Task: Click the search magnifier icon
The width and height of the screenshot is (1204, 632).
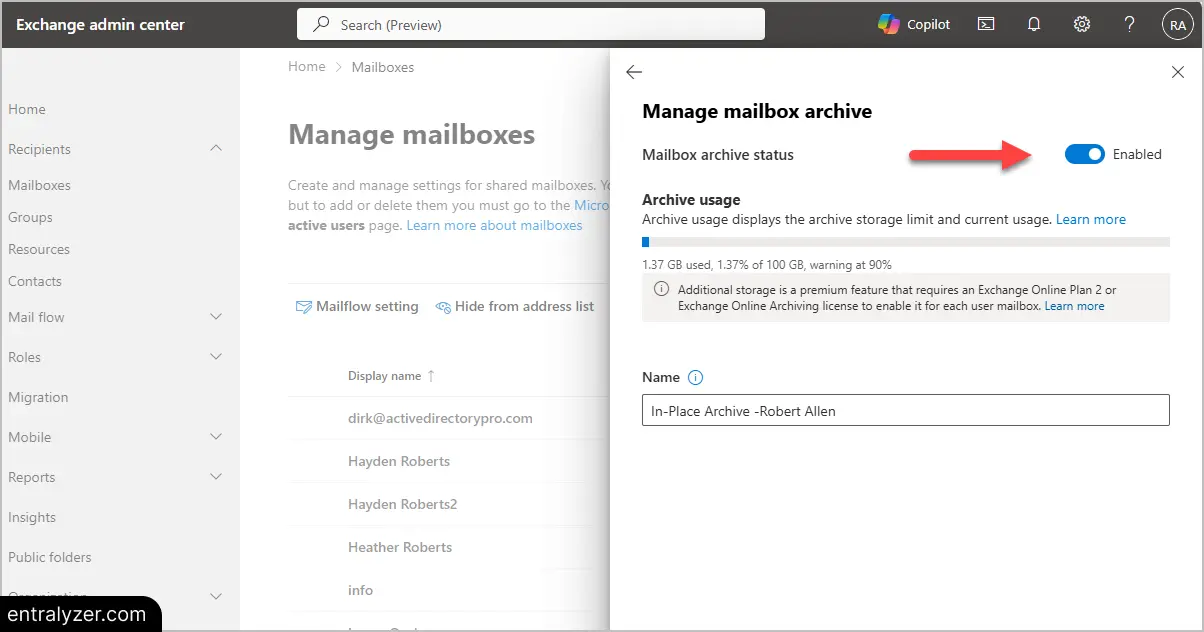Action: pyautogui.click(x=322, y=24)
